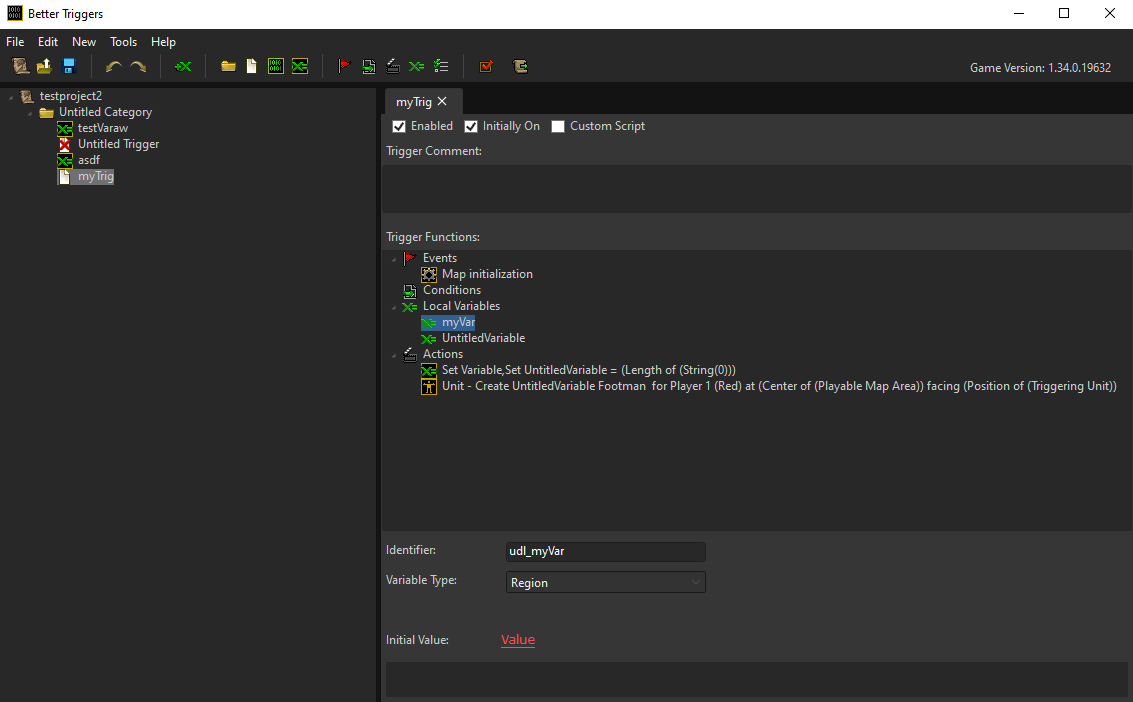Toggle the Enabled checkbox
The width and height of the screenshot is (1133, 702).
(x=399, y=126)
